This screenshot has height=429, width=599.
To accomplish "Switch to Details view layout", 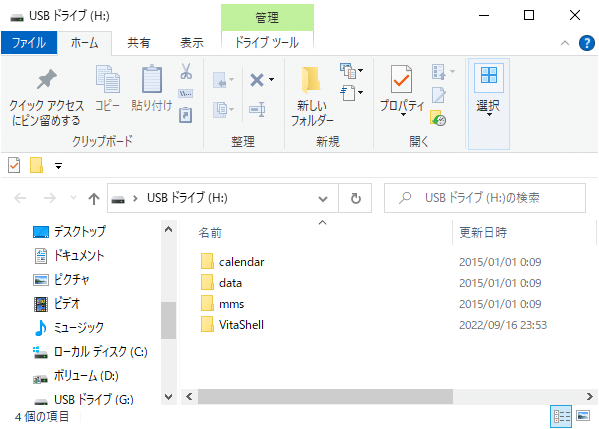I will (561, 416).
